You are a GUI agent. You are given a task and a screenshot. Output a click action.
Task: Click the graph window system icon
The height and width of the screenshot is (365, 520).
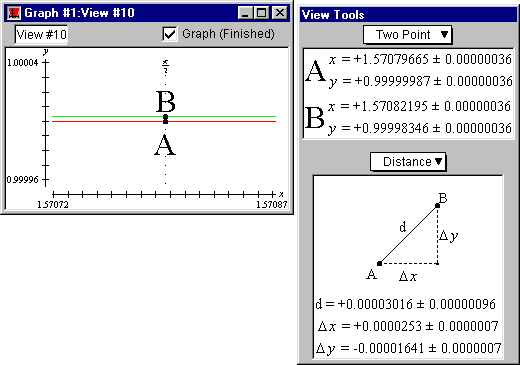click(x=14, y=13)
